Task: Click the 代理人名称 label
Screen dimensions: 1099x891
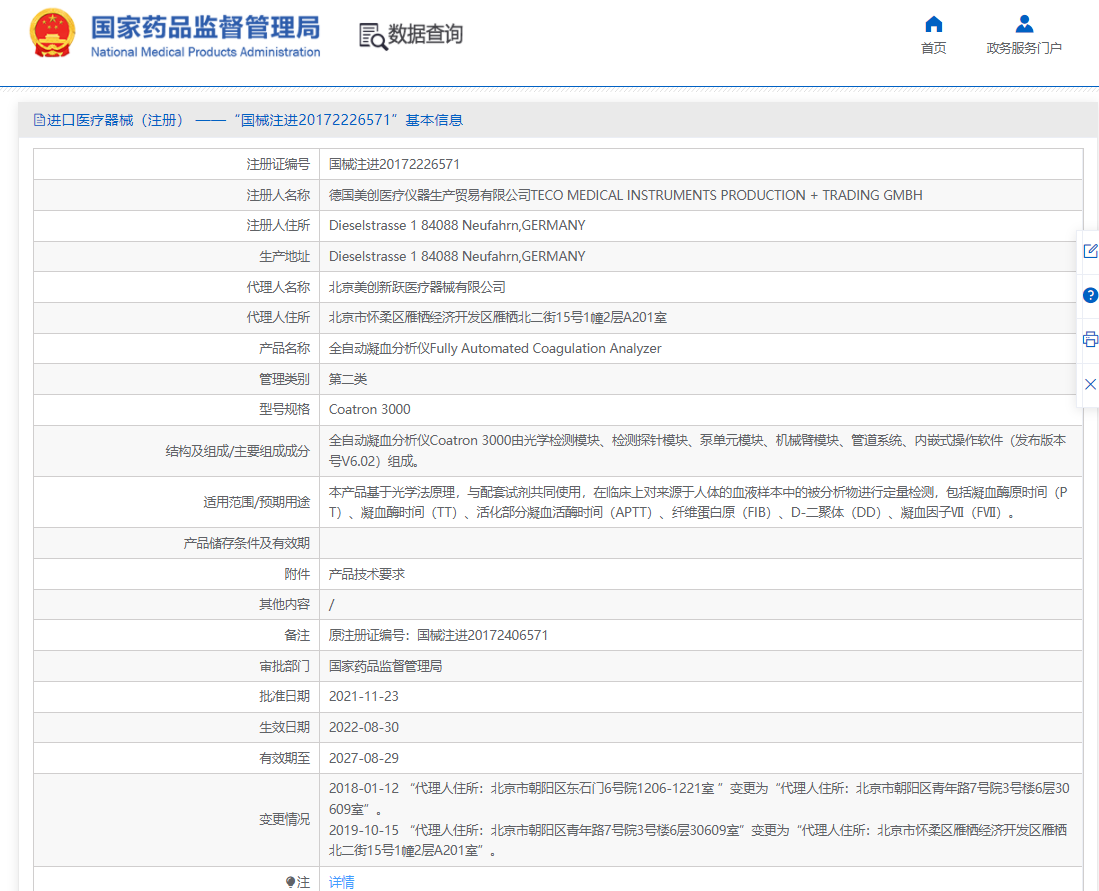Action: 278,287
